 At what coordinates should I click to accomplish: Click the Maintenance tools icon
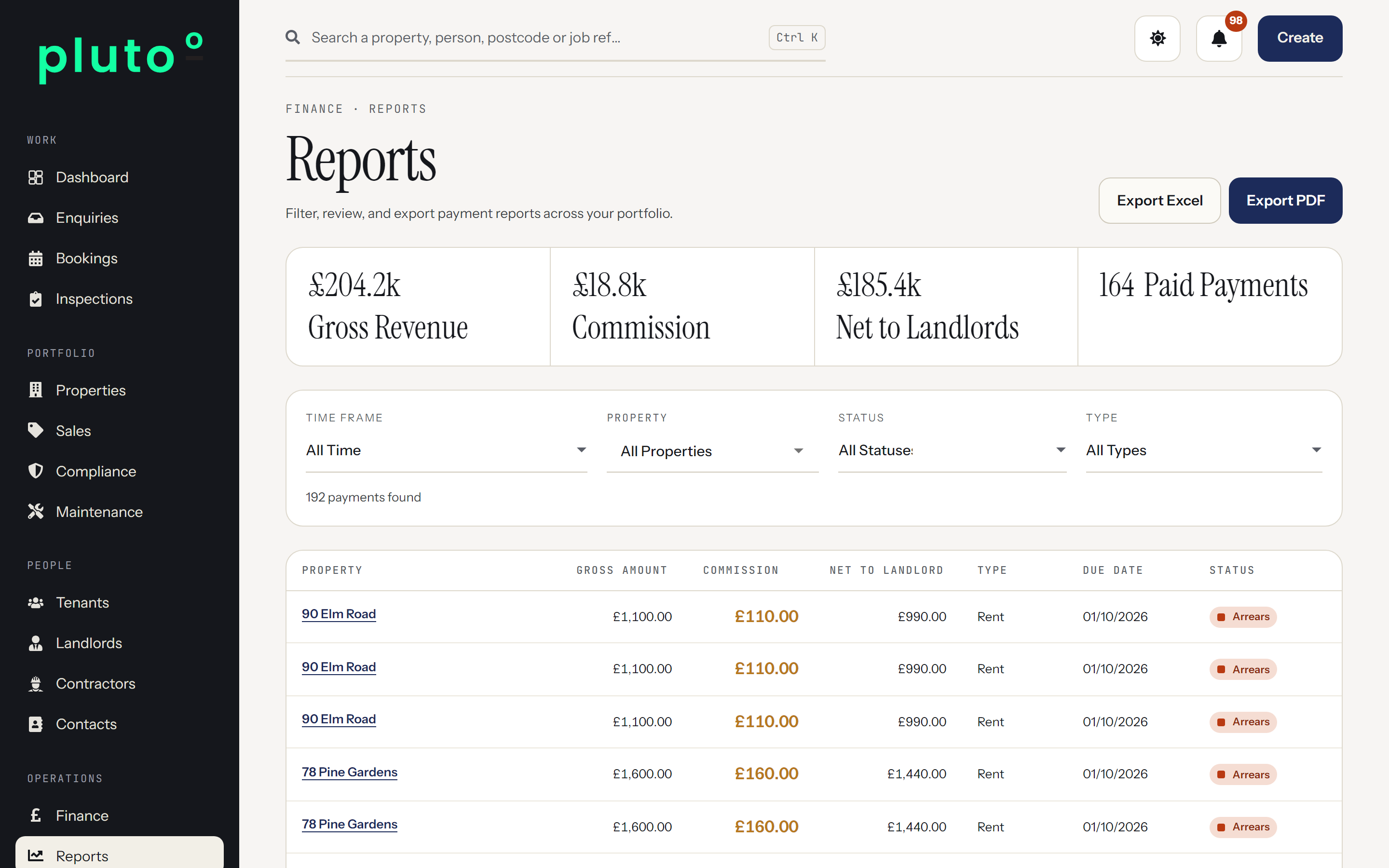[36, 512]
